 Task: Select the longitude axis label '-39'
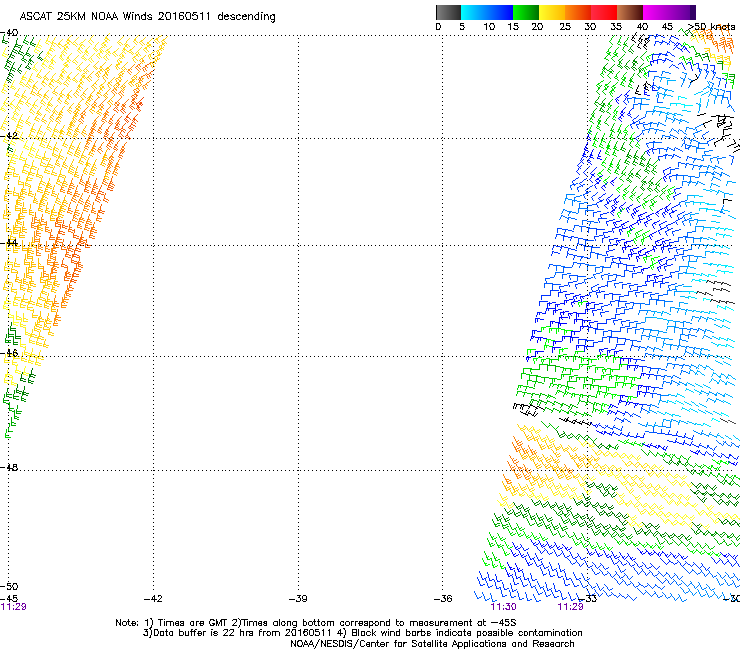pyautogui.click(x=298, y=599)
